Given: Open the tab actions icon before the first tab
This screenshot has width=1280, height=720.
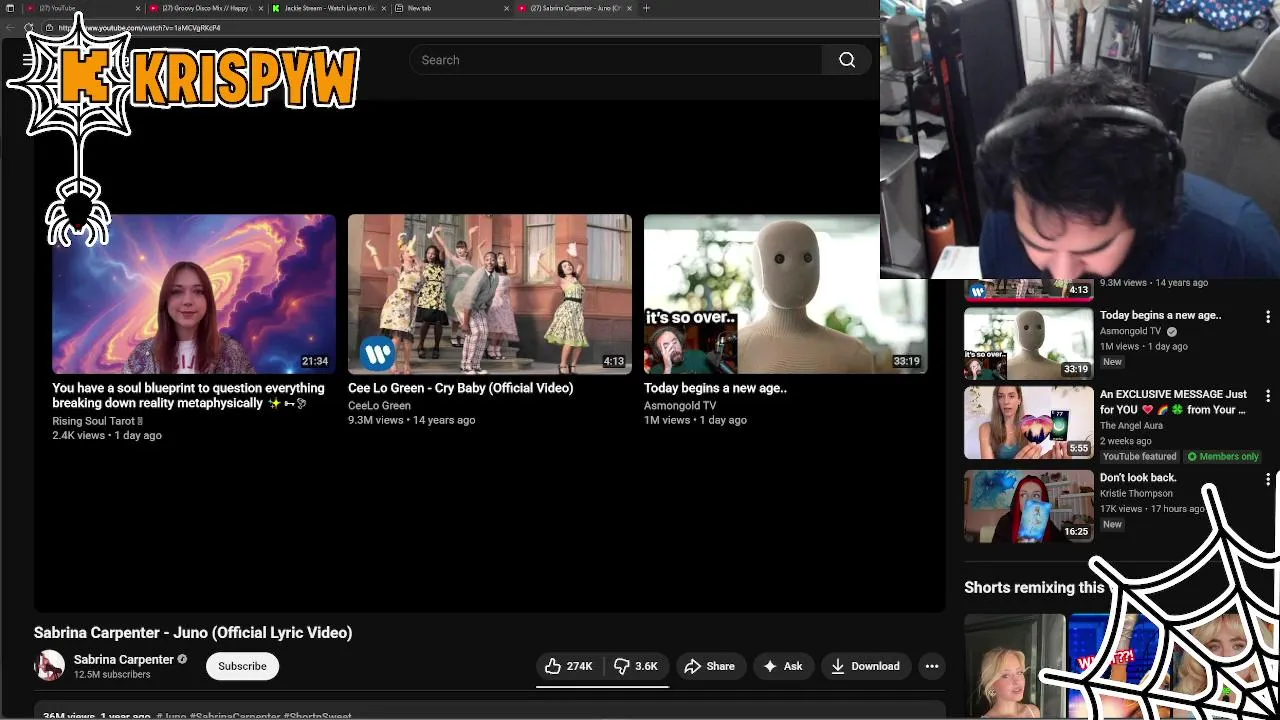Looking at the screenshot, I should (x=10, y=8).
